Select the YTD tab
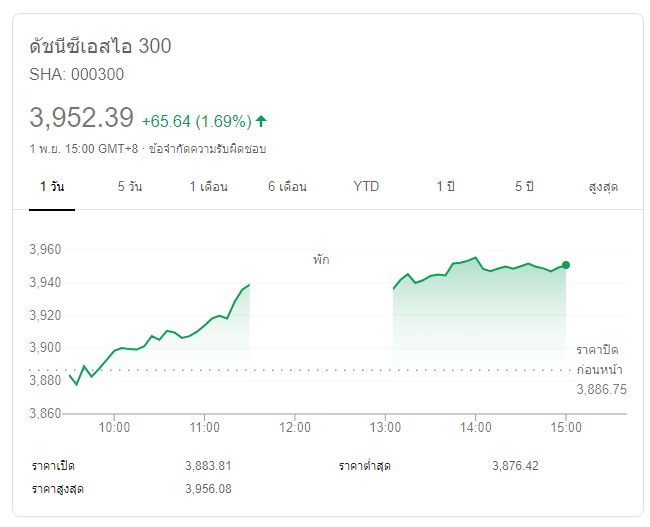The width and height of the screenshot is (650, 527). coord(366,187)
